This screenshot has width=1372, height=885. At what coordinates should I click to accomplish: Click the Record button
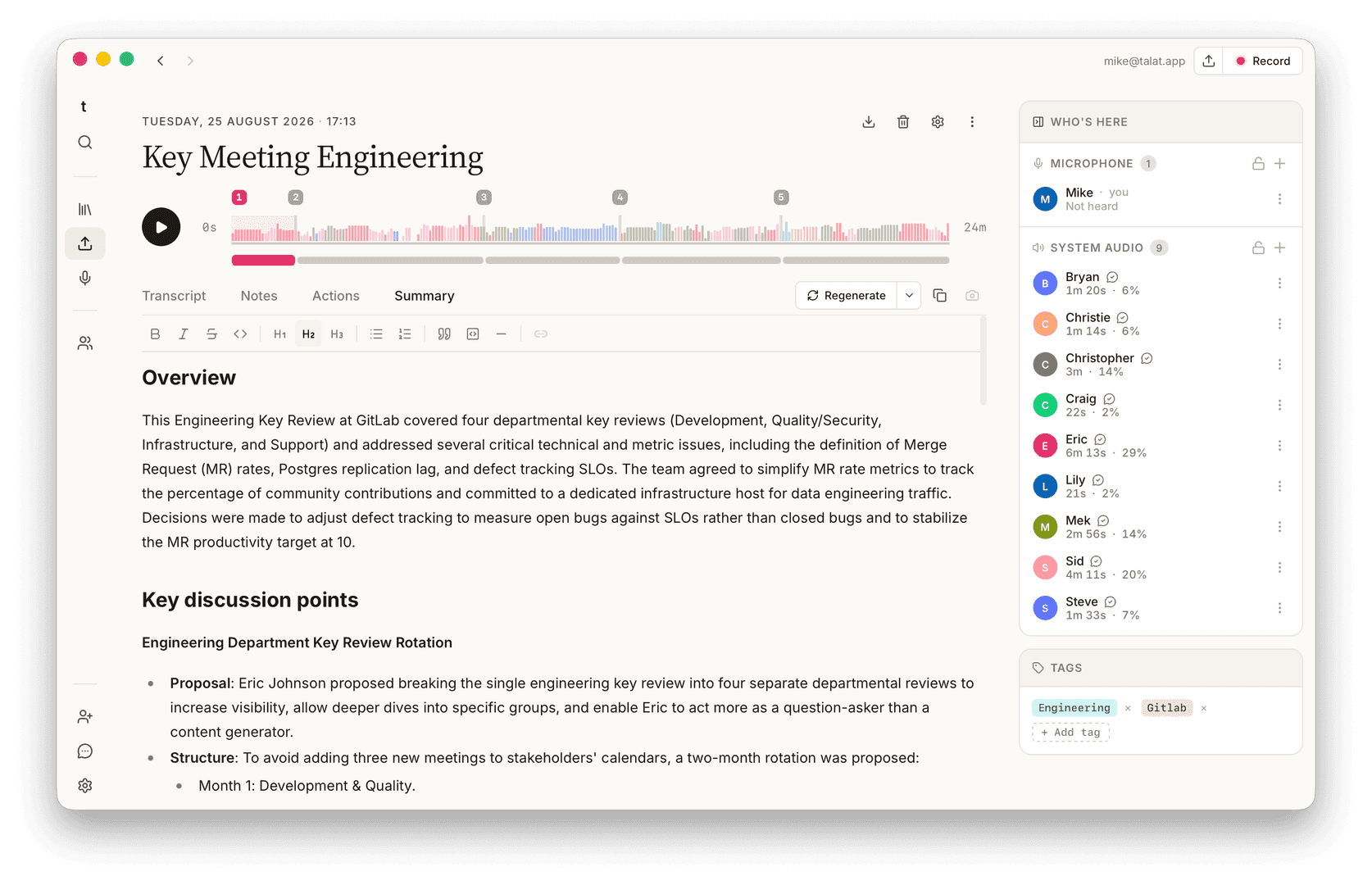point(1263,61)
